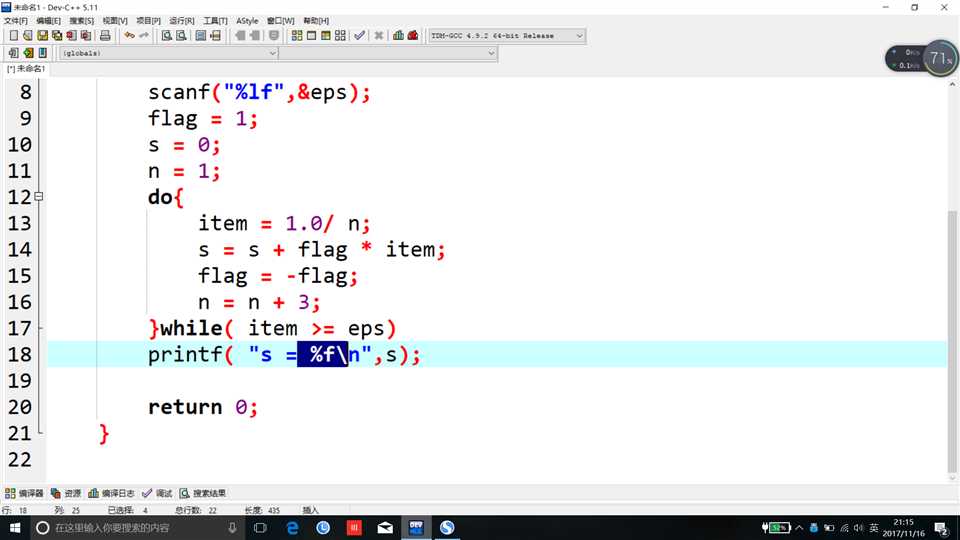Close all files from the toolbar

click(x=86, y=36)
